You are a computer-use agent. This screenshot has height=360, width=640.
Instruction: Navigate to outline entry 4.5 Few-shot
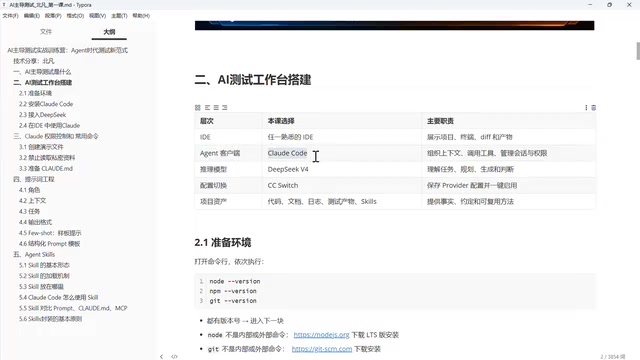50,233
